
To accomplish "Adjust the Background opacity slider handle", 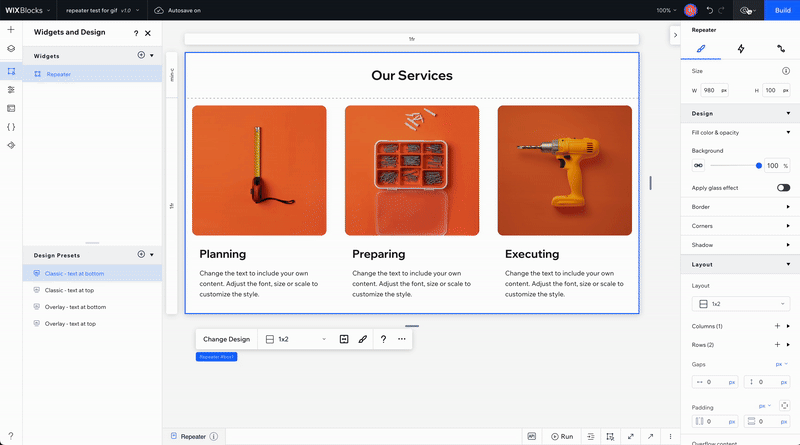I will (x=759, y=165).
